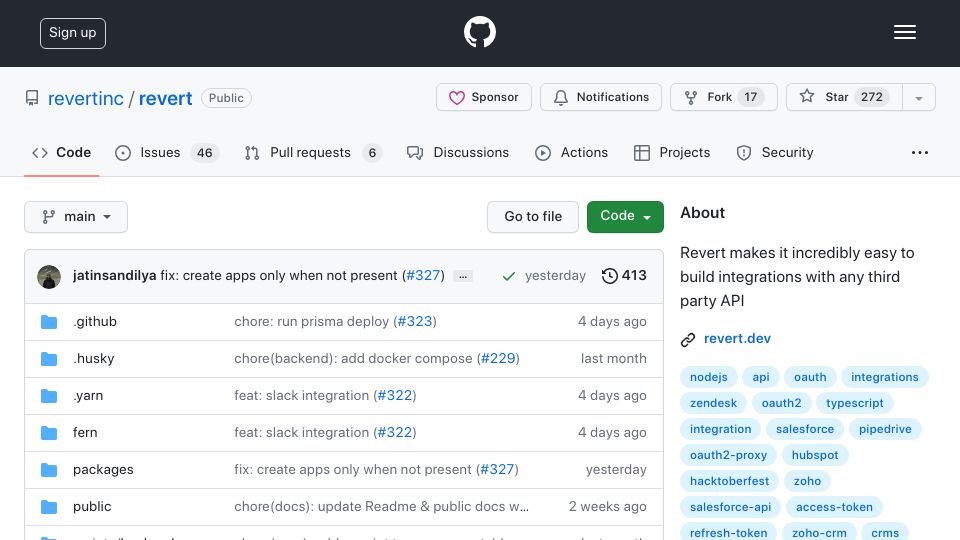Image resolution: width=960 pixels, height=540 pixels.
Task: Click the Notifications bell button
Action: [601, 97]
